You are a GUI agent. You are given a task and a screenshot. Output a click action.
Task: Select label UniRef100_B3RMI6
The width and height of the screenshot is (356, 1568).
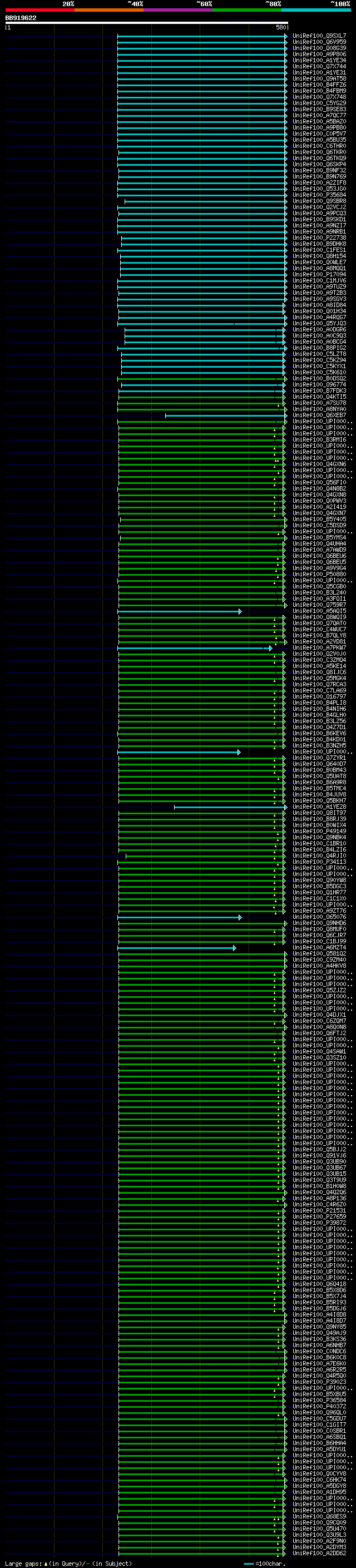[x=319, y=439]
